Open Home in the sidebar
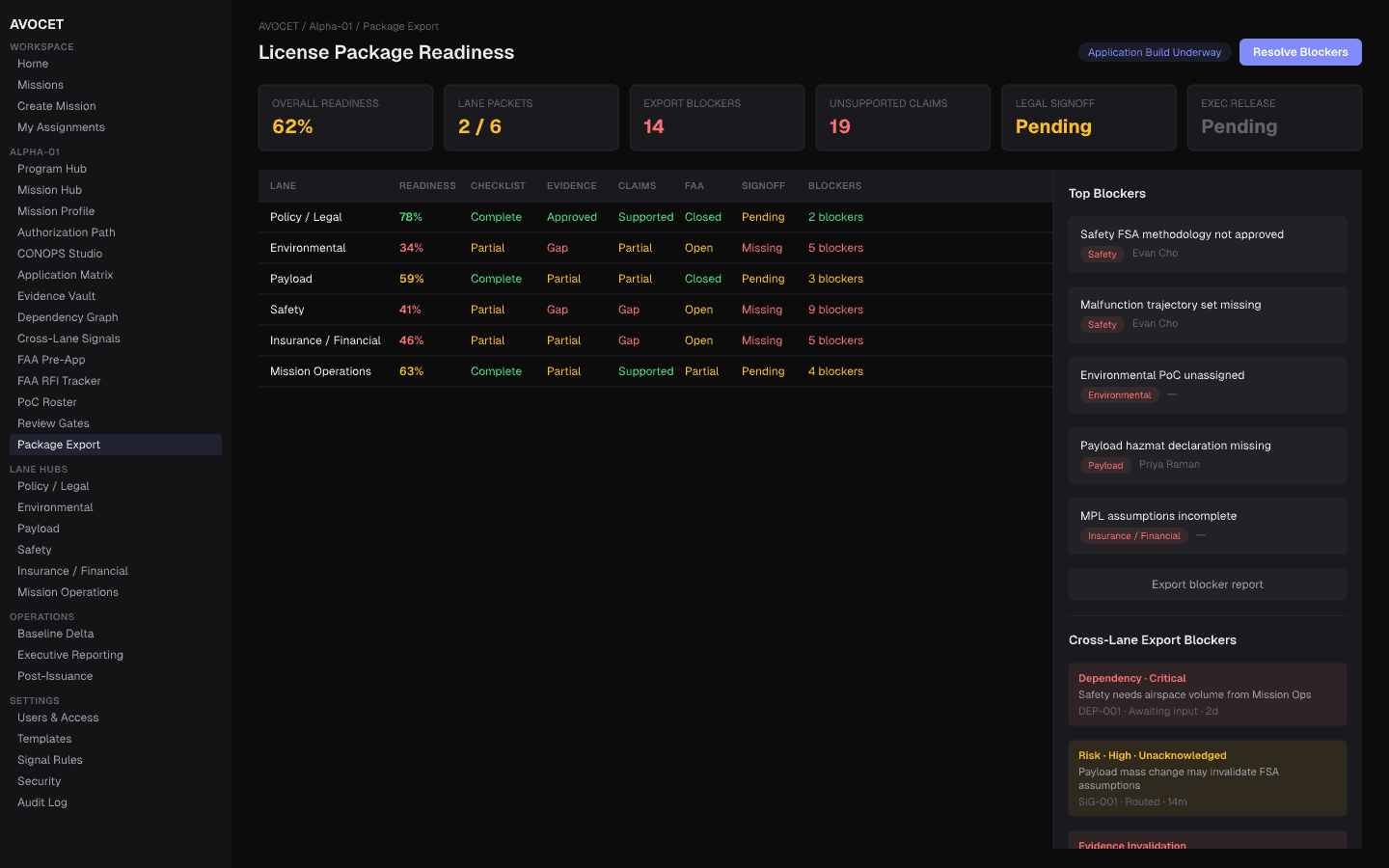 click(116, 64)
